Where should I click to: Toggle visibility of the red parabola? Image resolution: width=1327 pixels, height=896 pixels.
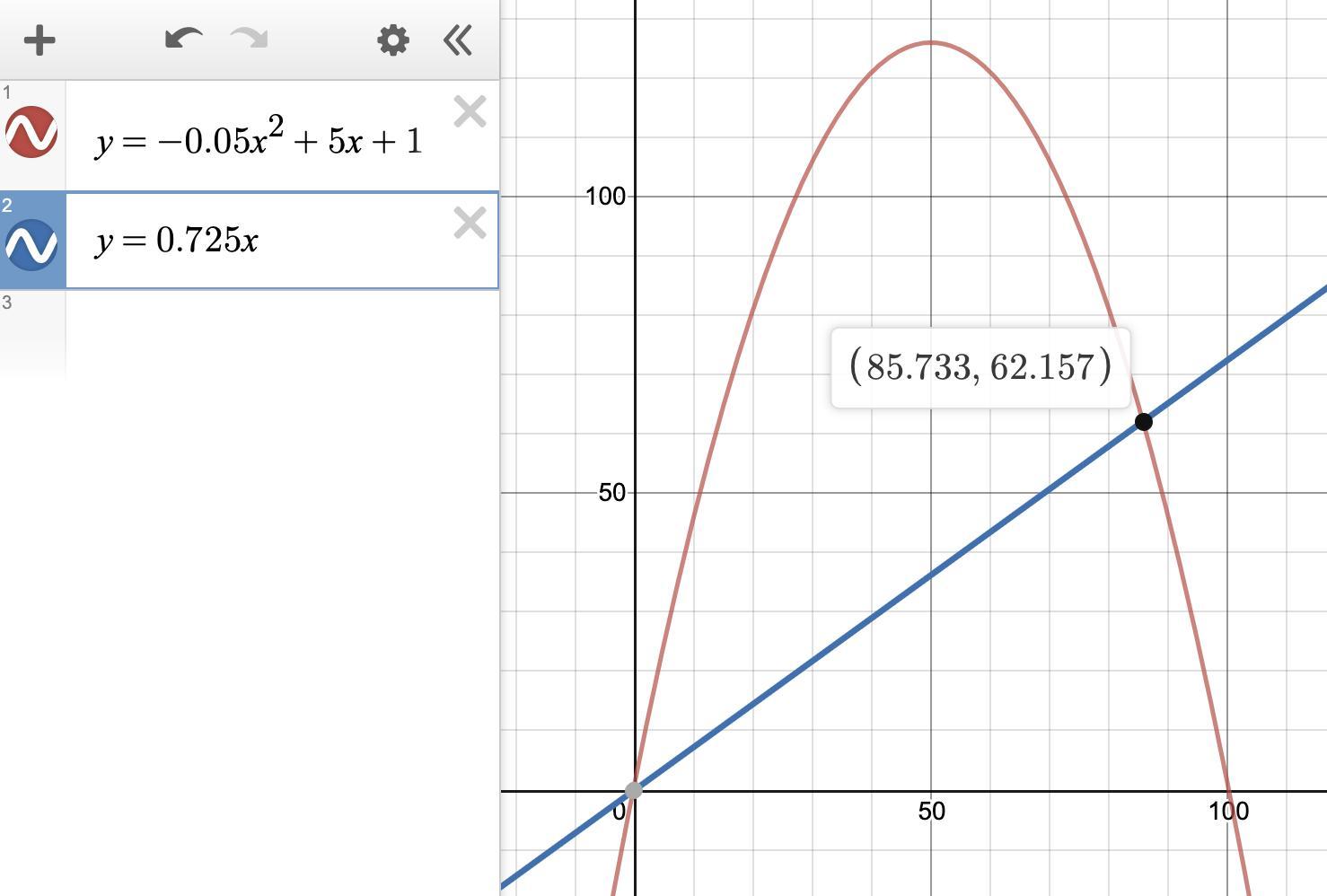coord(31,132)
